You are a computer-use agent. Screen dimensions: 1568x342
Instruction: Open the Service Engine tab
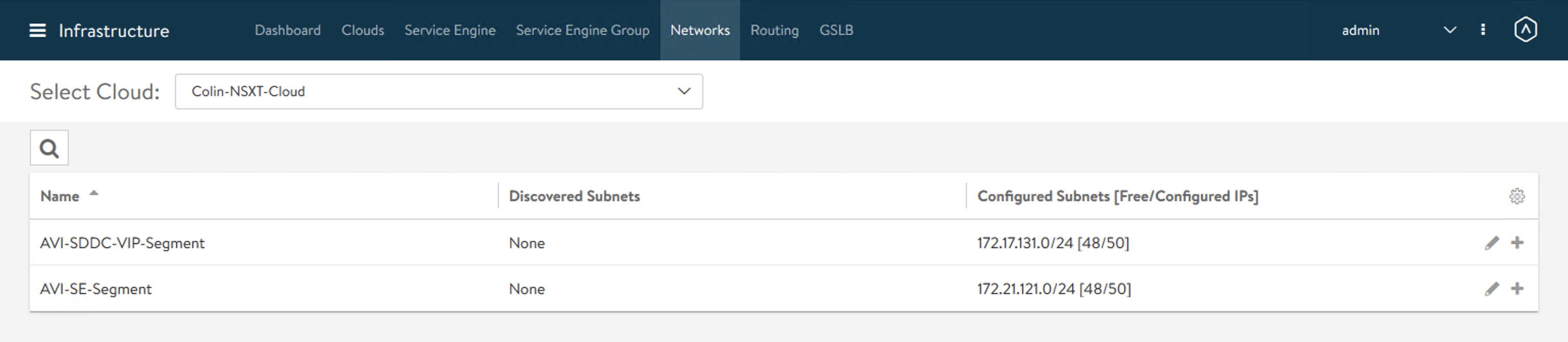pos(450,31)
